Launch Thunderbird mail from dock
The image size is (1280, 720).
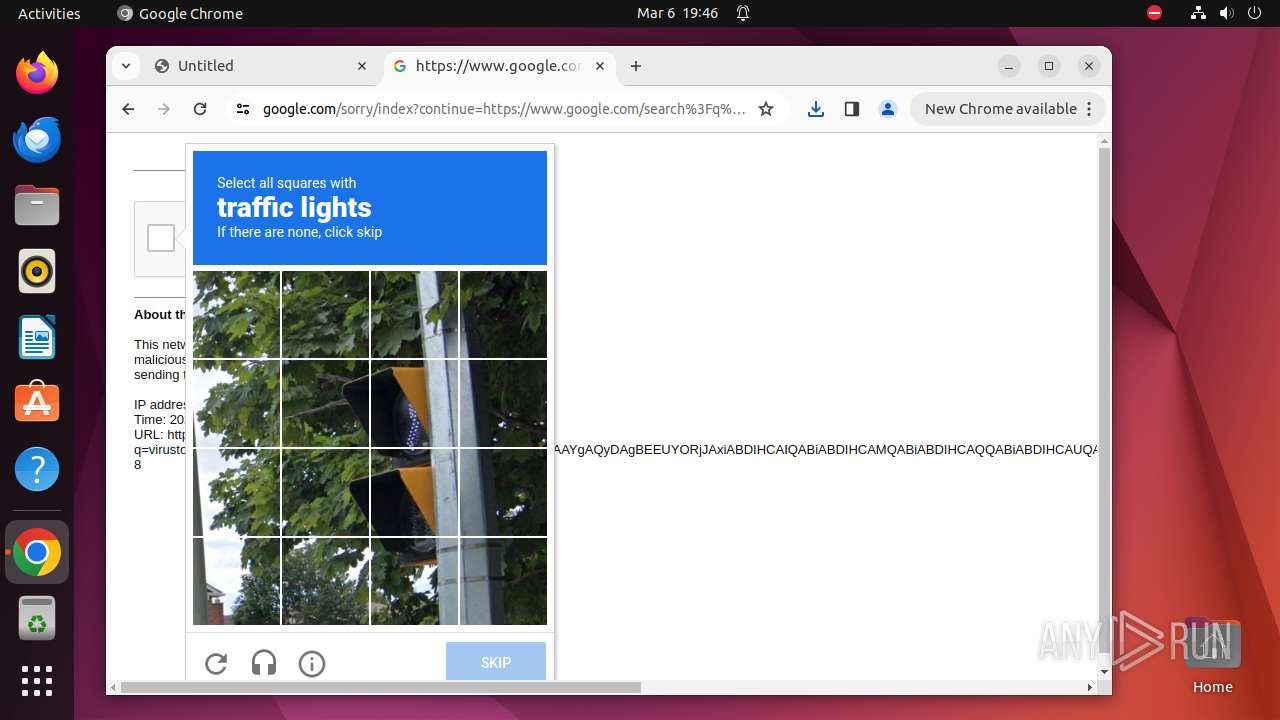click(x=37, y=139)
